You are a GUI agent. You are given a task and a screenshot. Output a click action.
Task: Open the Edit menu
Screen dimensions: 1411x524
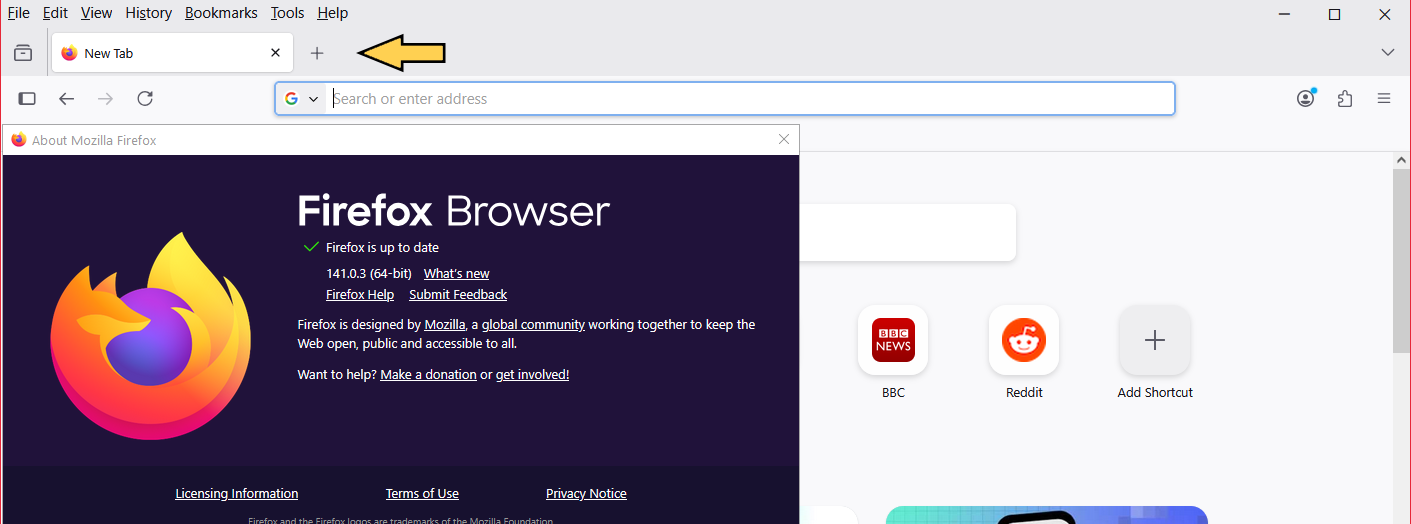click(x=55, y=13)
